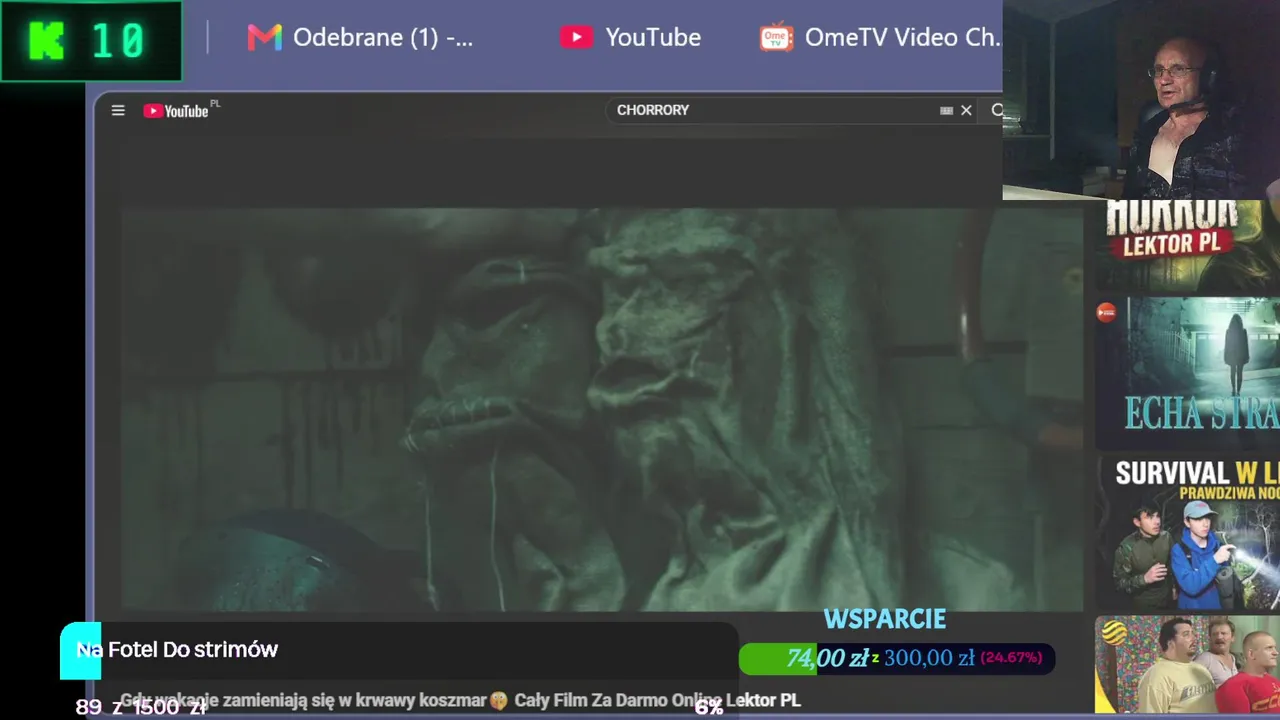Screen dimensions: 1280x720
Task: Click the horror movie video player
Action: [602, 409]
